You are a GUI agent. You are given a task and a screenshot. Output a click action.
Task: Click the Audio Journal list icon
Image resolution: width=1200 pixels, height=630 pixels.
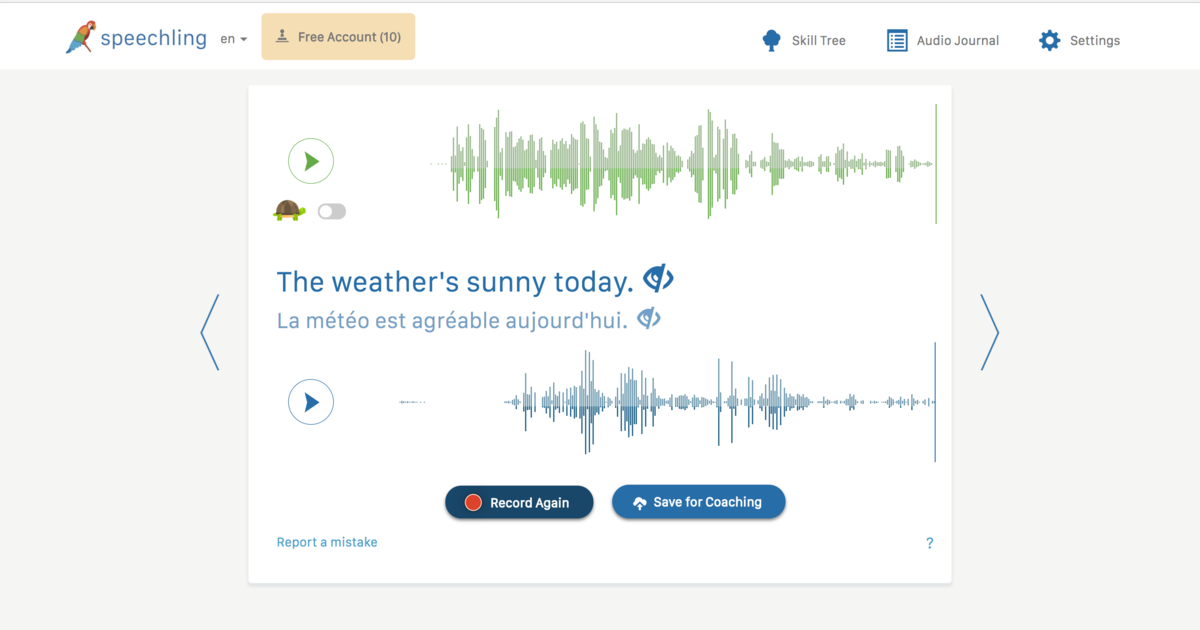(897, 41)
